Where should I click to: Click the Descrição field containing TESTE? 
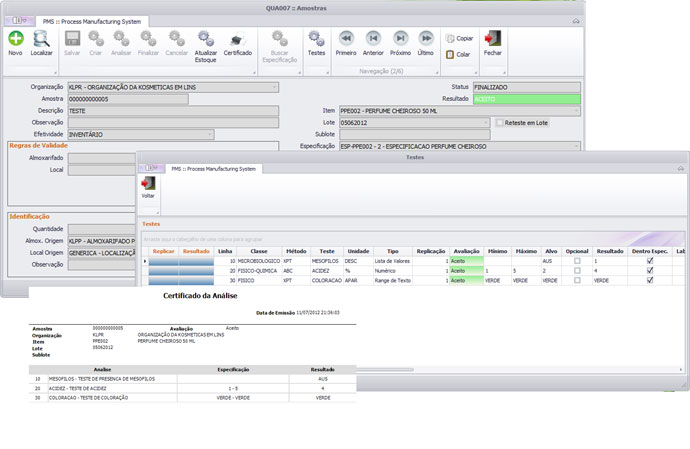pos(173,111)
